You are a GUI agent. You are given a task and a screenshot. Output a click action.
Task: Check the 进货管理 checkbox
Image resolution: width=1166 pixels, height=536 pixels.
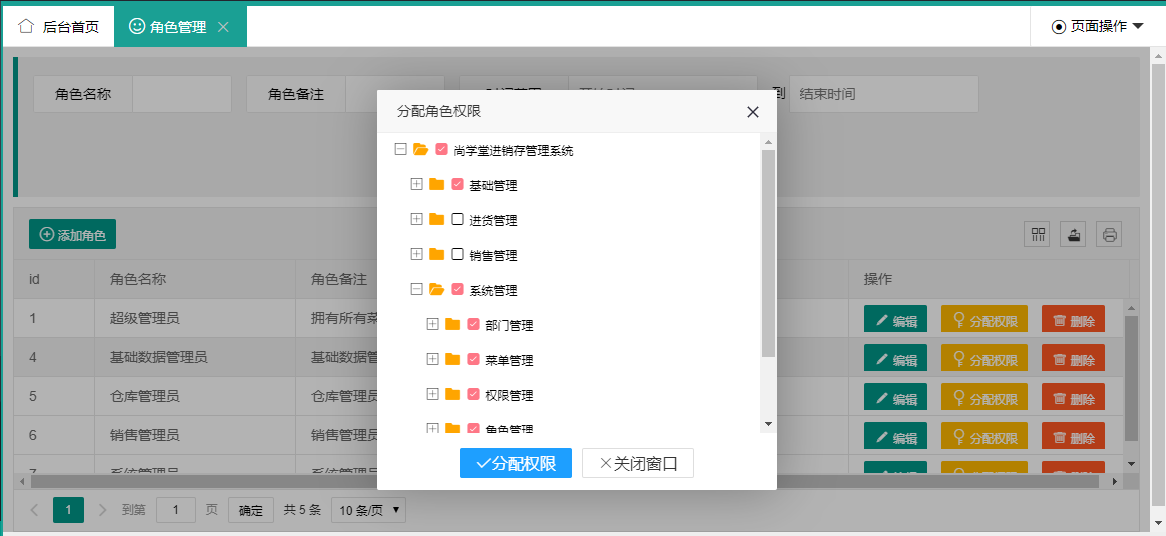457,219
